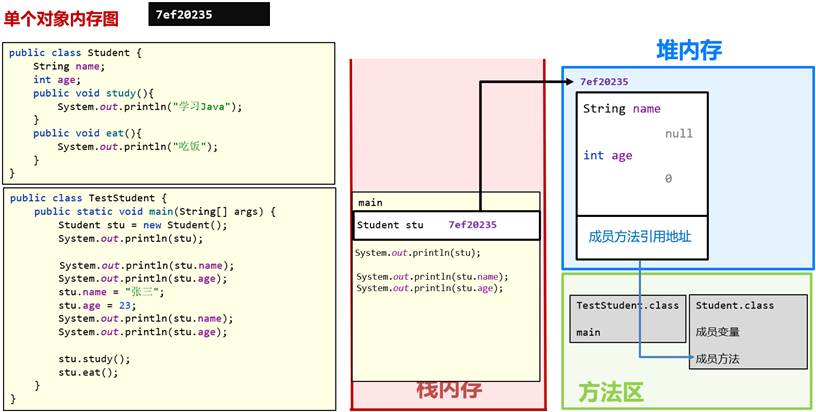Click address 7ef20235 inside the stack frame
This screenshot has width=816, height=412.
[x=473, y=225]
